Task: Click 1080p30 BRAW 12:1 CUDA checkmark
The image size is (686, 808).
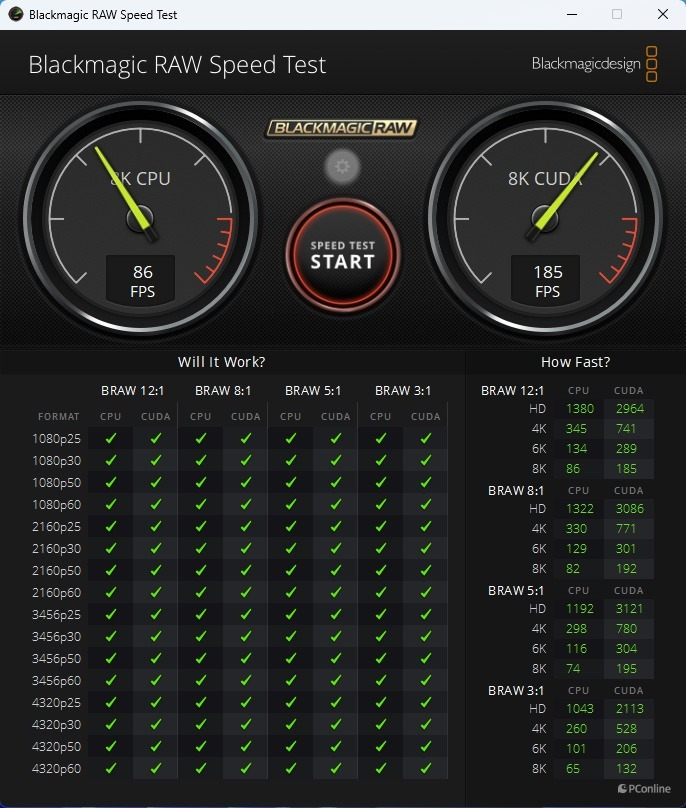Action: click(x=156, y=460)
